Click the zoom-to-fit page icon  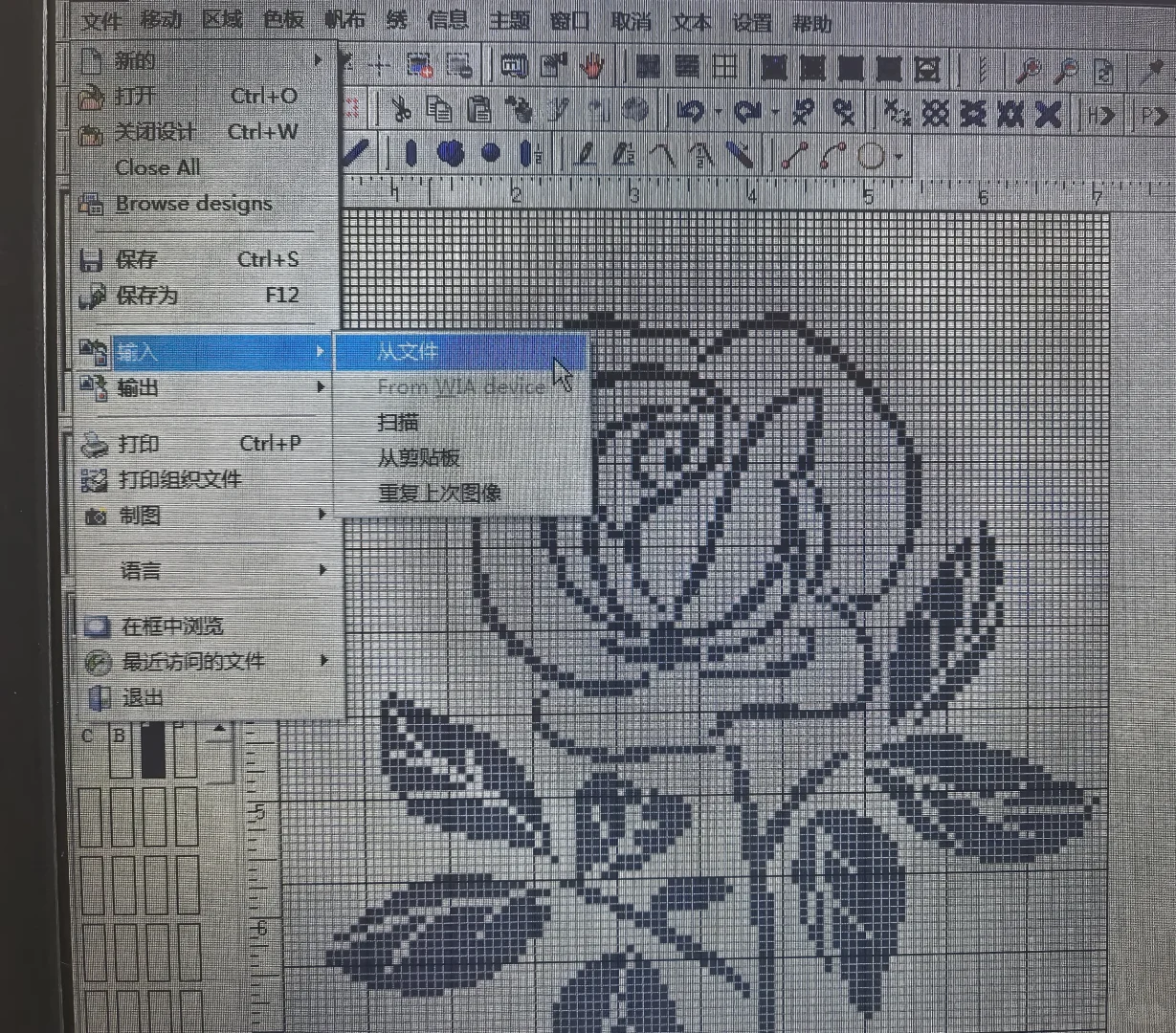click(1104, 71)
